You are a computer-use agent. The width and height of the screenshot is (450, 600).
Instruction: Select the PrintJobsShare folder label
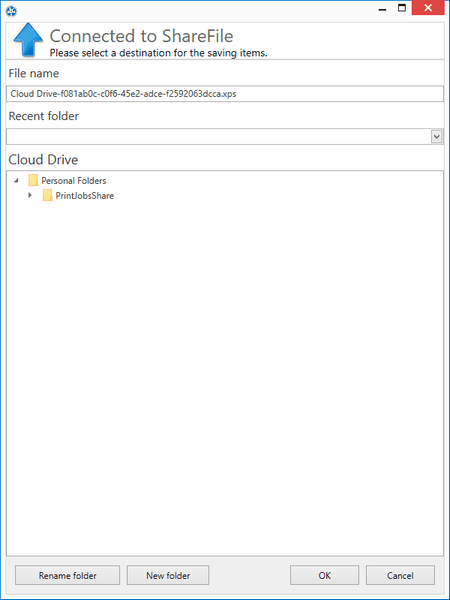(85, 196)
